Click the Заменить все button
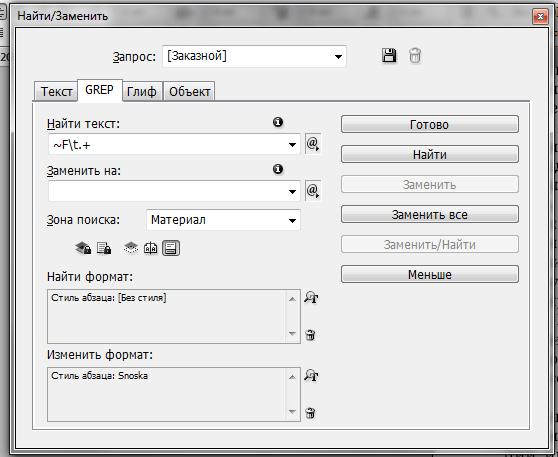558x457 pixels. pyautogui.click(x=430, y=215)
